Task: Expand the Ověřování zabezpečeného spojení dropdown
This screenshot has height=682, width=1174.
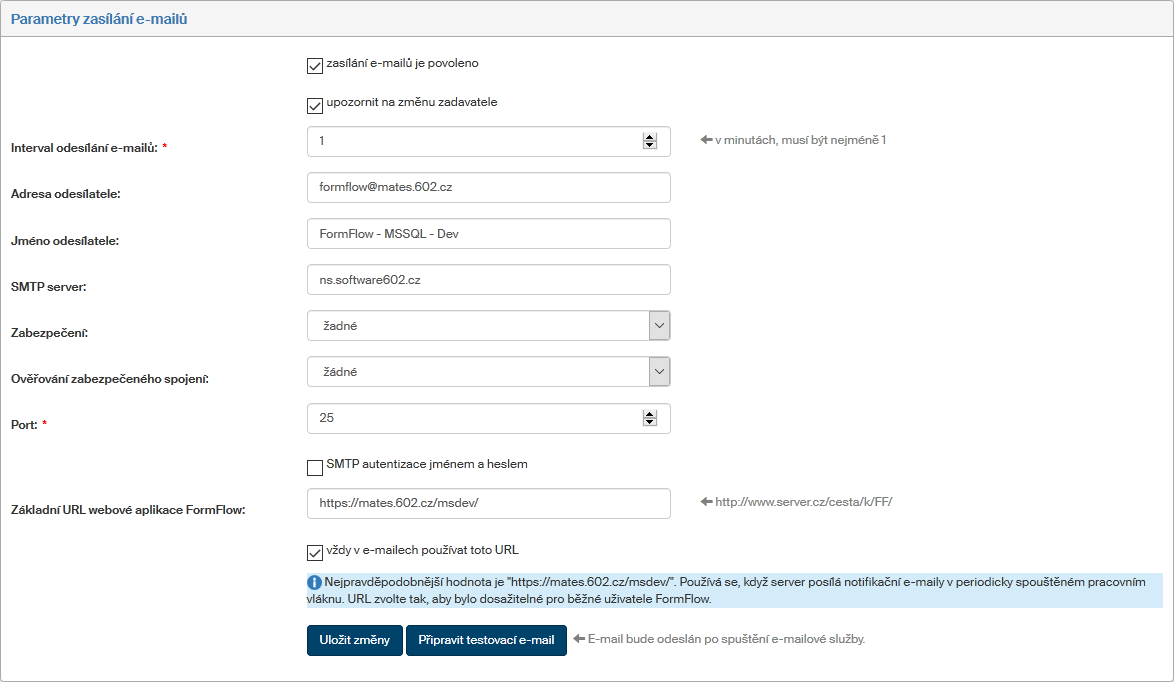Action: click(x=488, y=372)
